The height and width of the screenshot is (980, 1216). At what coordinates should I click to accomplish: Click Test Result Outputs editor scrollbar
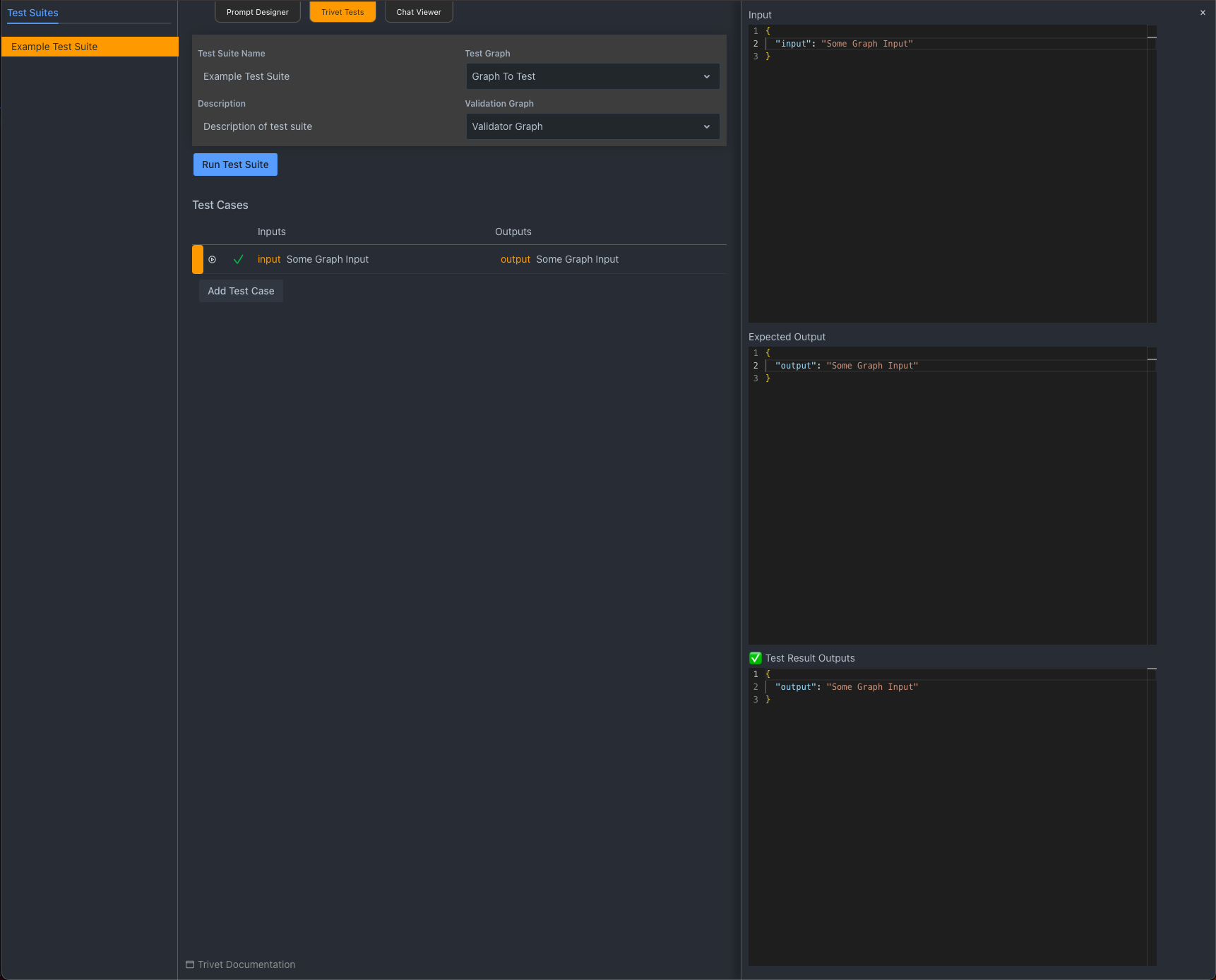click(x=1152, y=818)
